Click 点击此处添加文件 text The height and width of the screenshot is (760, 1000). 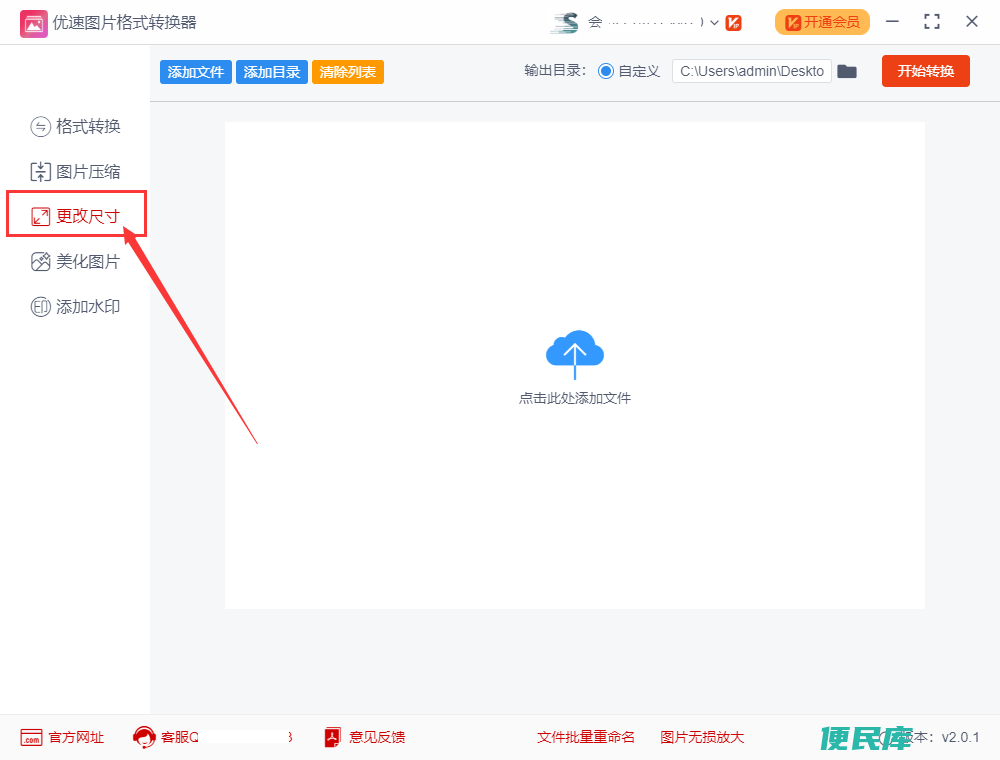(x=575, y=398)
